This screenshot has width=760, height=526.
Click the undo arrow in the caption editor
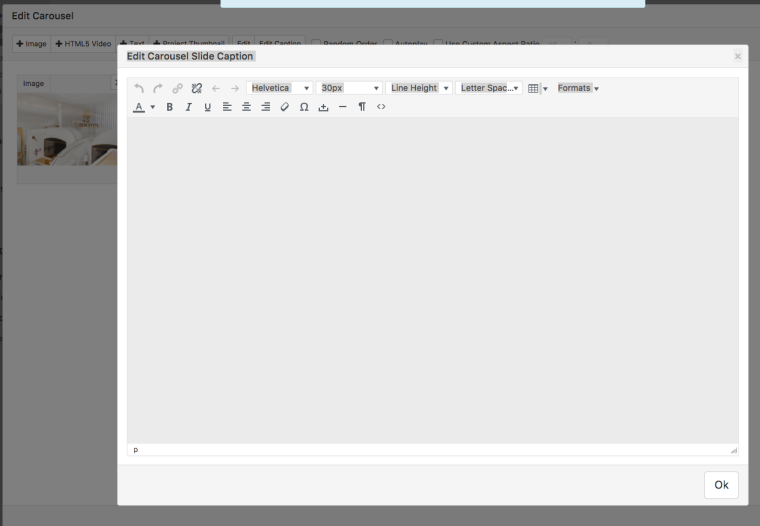pos(139,88)
